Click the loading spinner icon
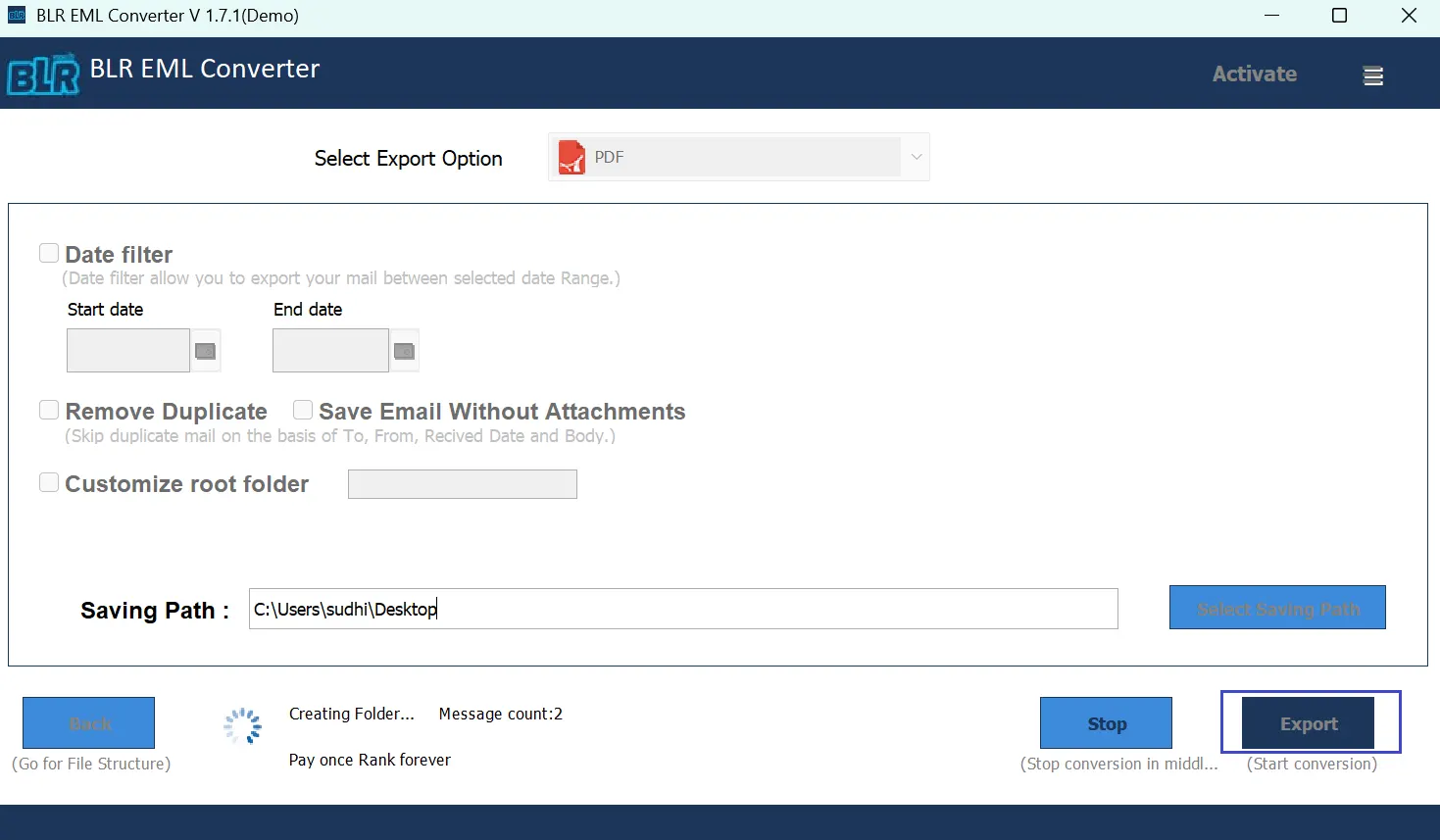 242,726
